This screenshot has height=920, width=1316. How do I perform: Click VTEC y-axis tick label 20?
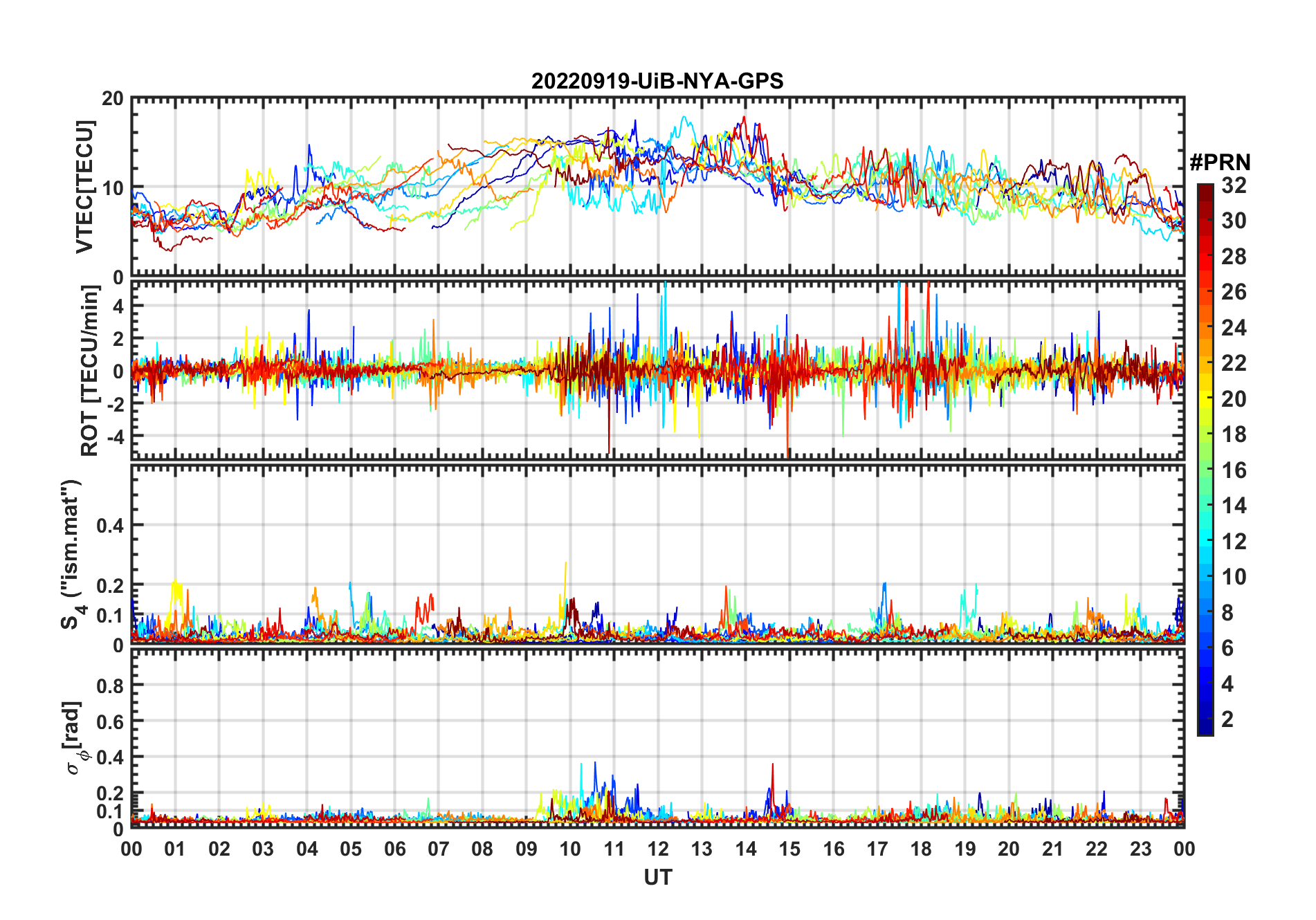click(113, 98)
